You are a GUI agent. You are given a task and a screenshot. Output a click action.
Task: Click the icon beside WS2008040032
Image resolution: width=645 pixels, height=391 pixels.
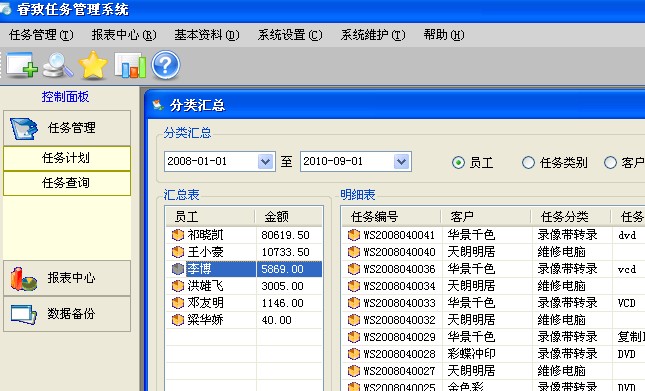coord(354,320)
